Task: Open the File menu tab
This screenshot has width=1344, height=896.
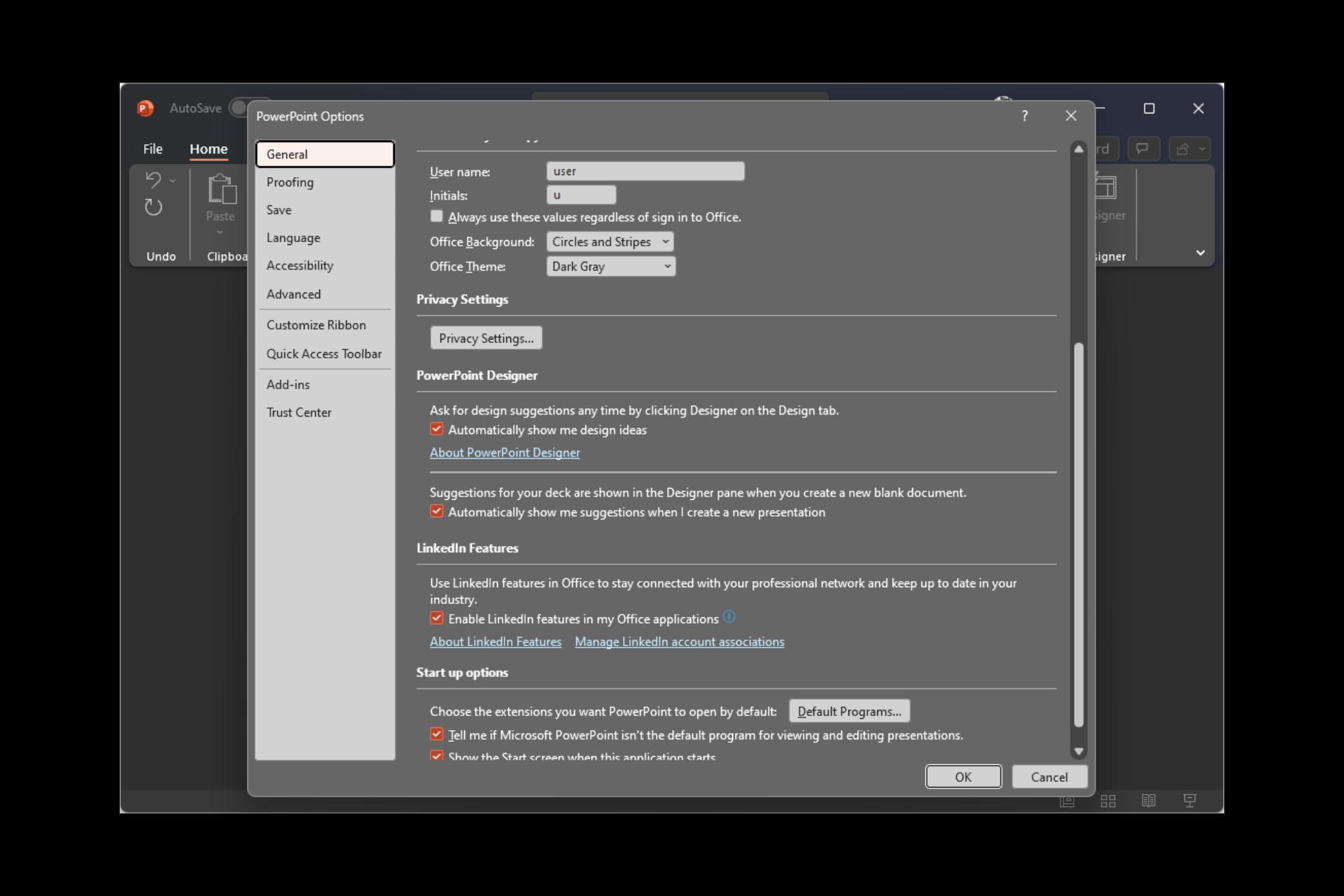Action: click(153, 148)
